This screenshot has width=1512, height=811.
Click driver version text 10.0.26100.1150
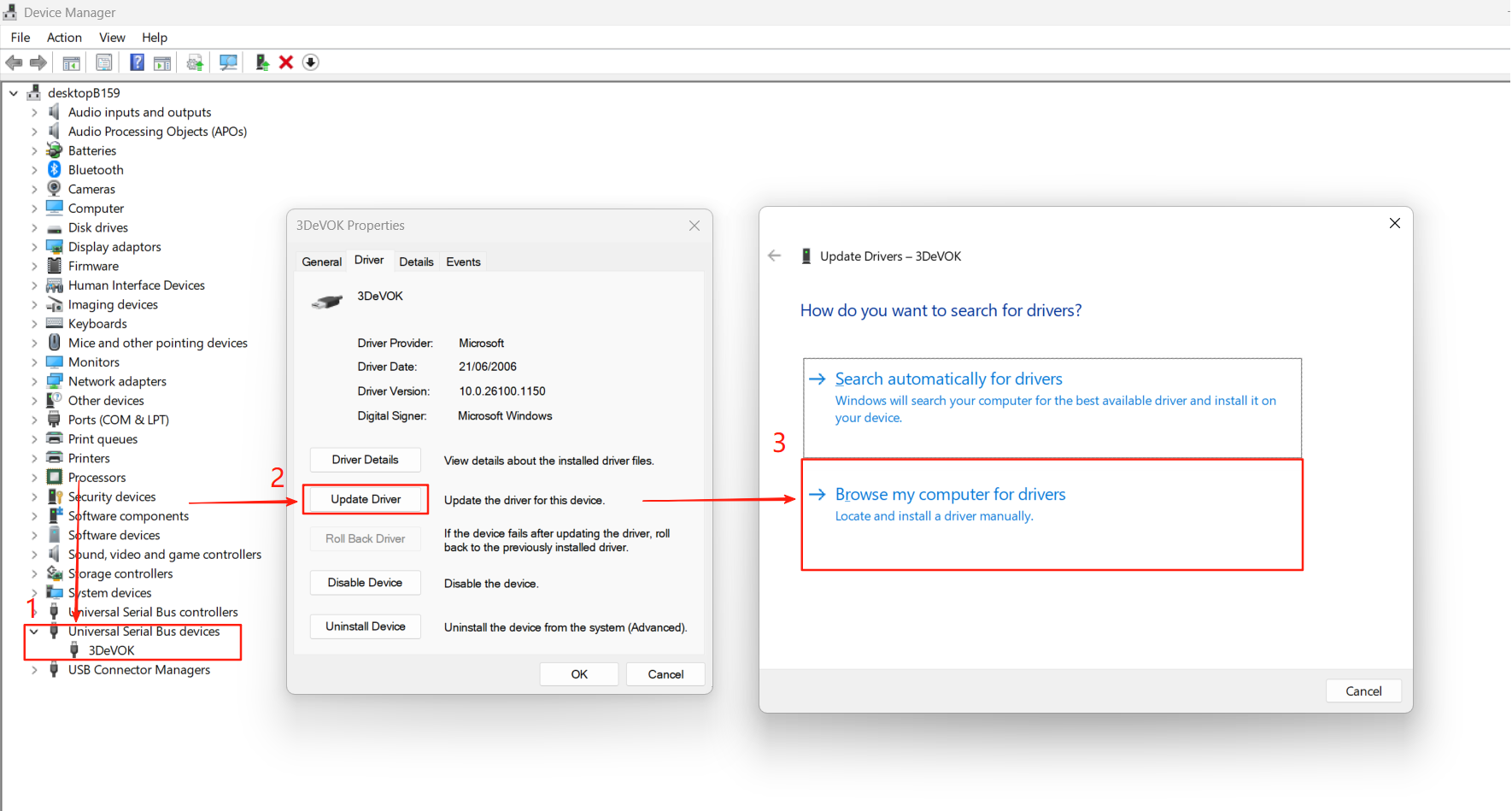[502, 391]
